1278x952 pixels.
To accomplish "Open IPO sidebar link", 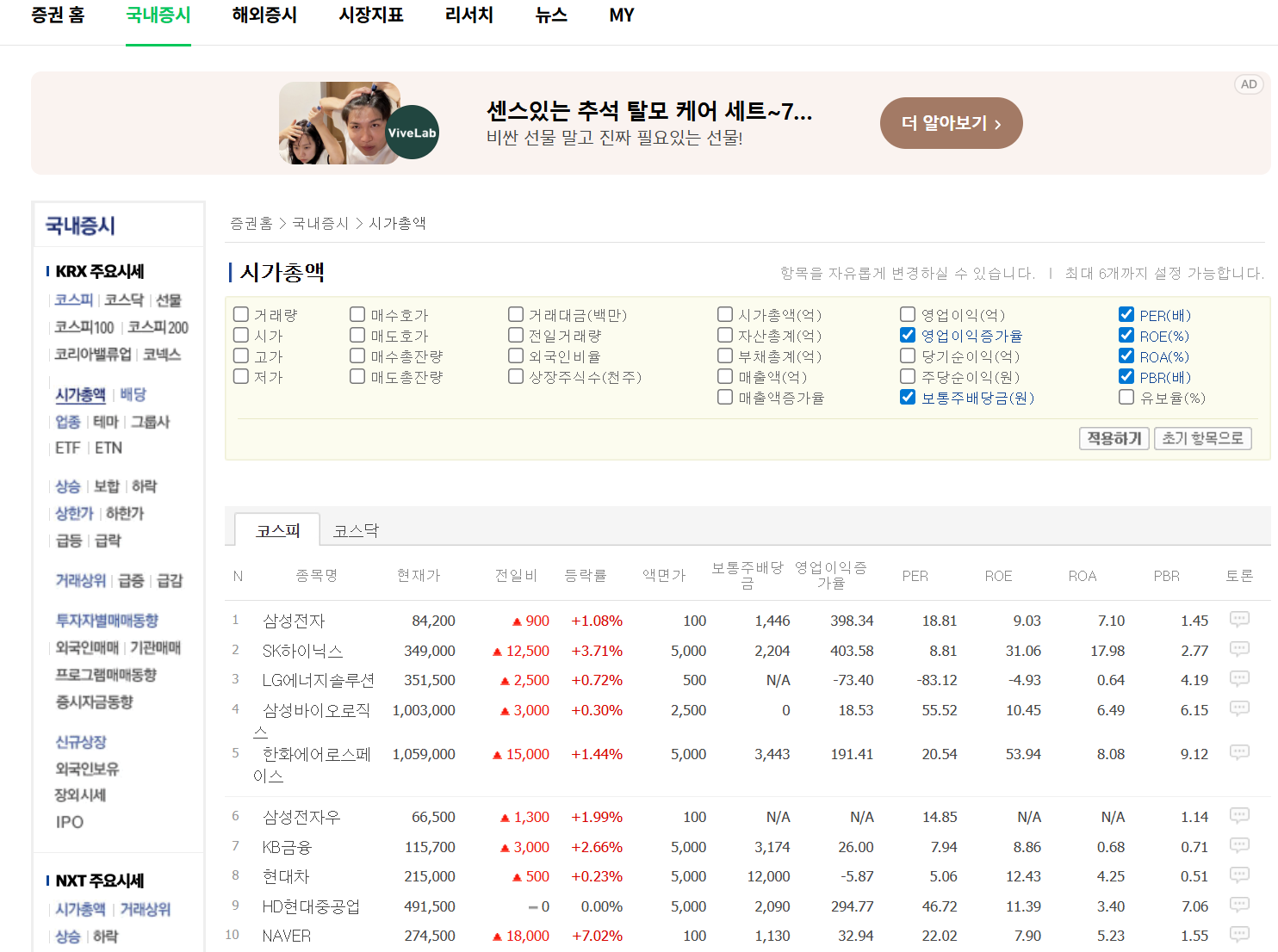I will click(x=70, y=822).
